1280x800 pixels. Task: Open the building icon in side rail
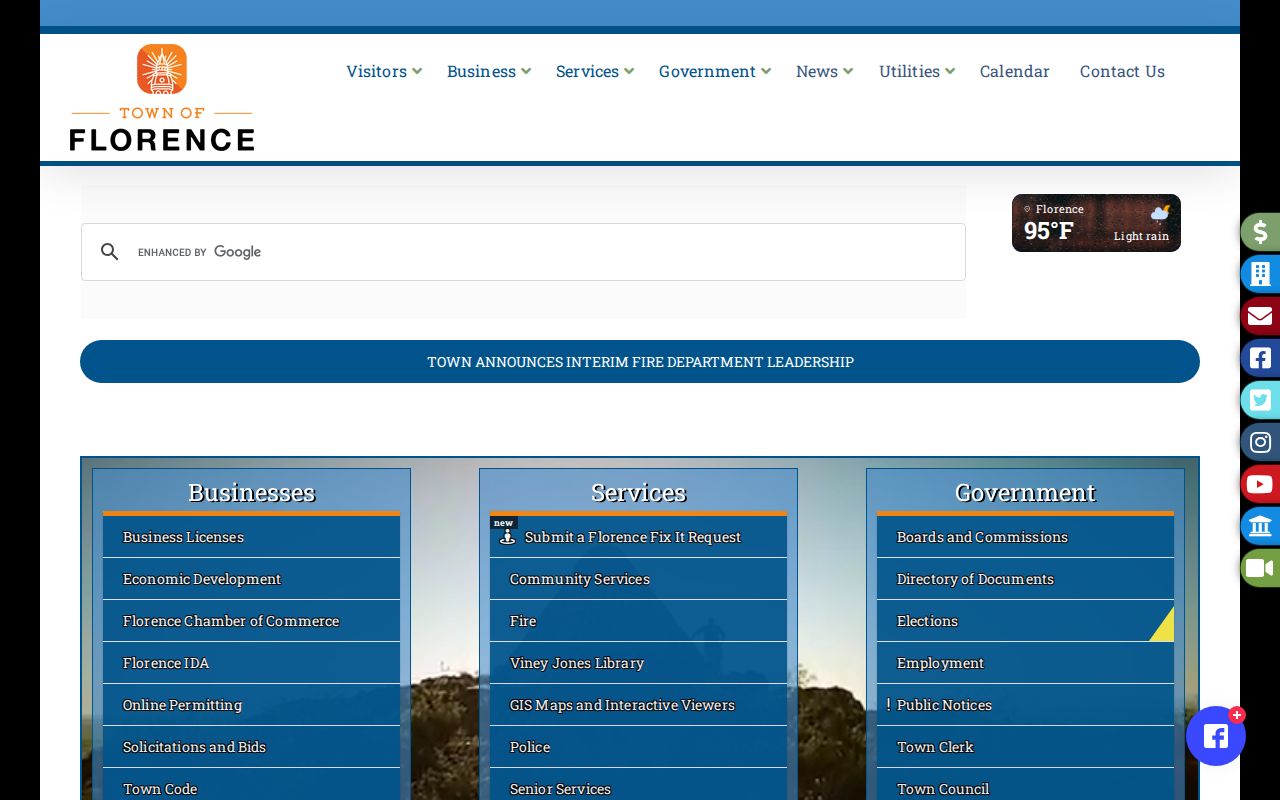click(x=1260, y=274)
